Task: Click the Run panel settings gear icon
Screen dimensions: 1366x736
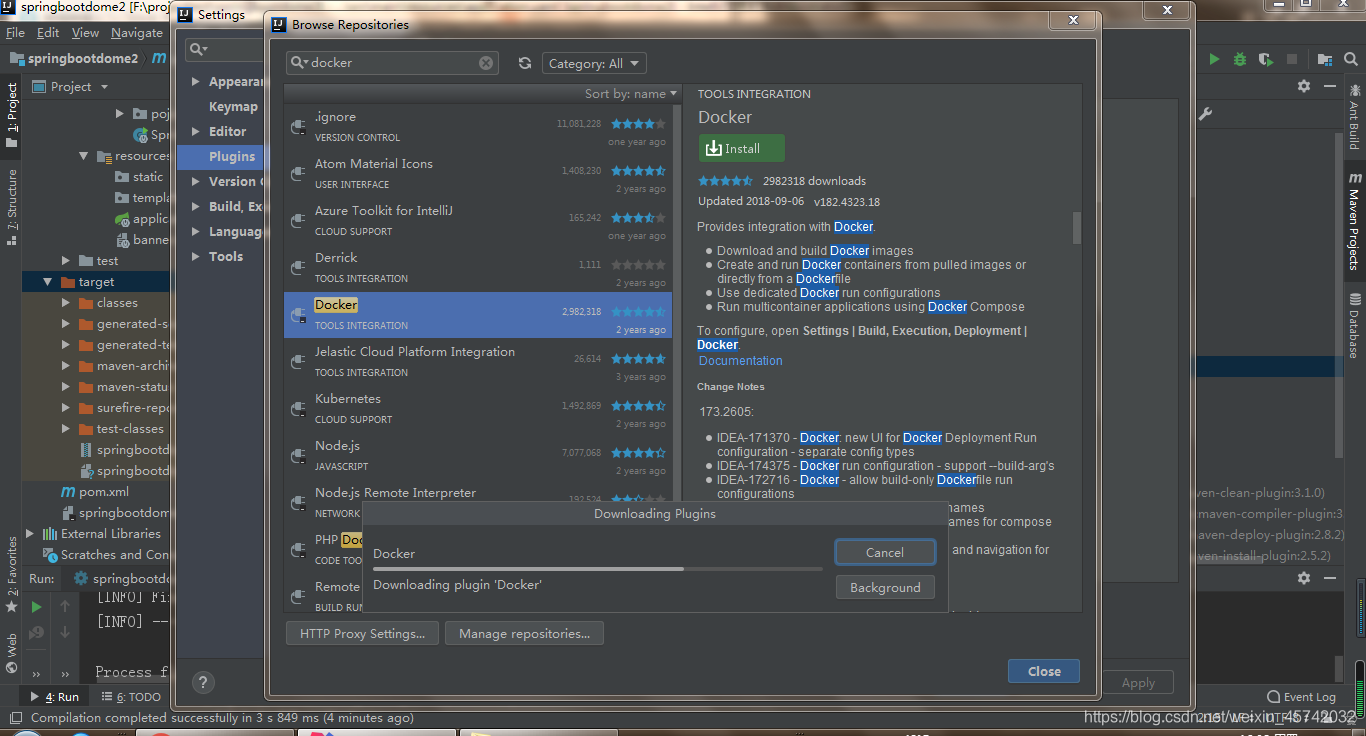Action: [1304, 578]
